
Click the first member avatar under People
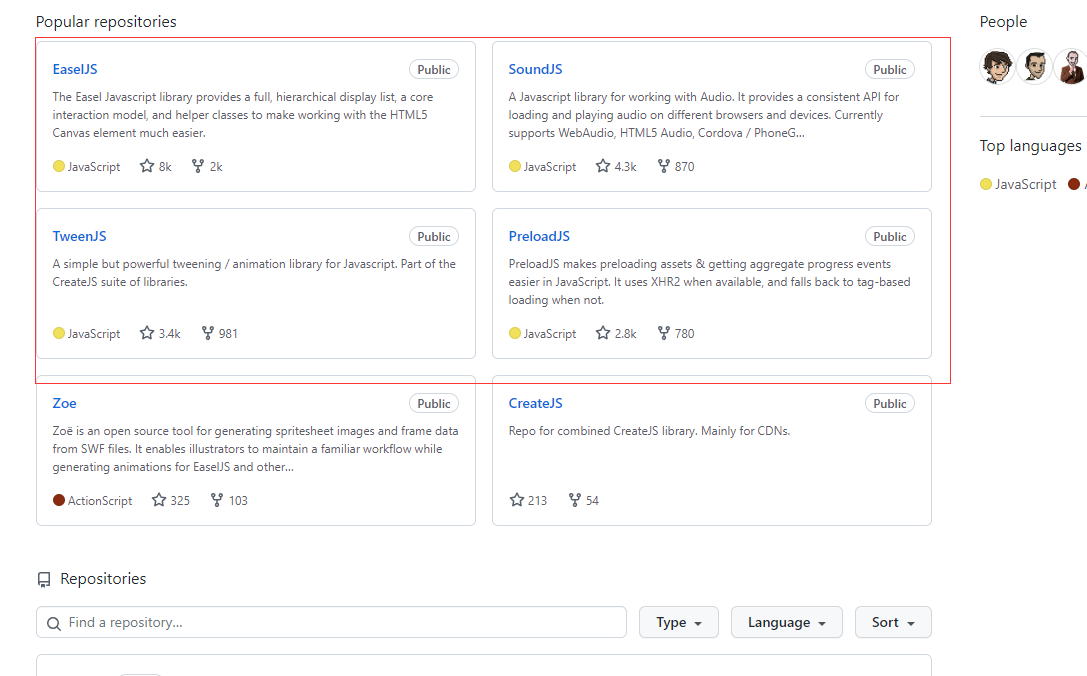pos(997,67)
